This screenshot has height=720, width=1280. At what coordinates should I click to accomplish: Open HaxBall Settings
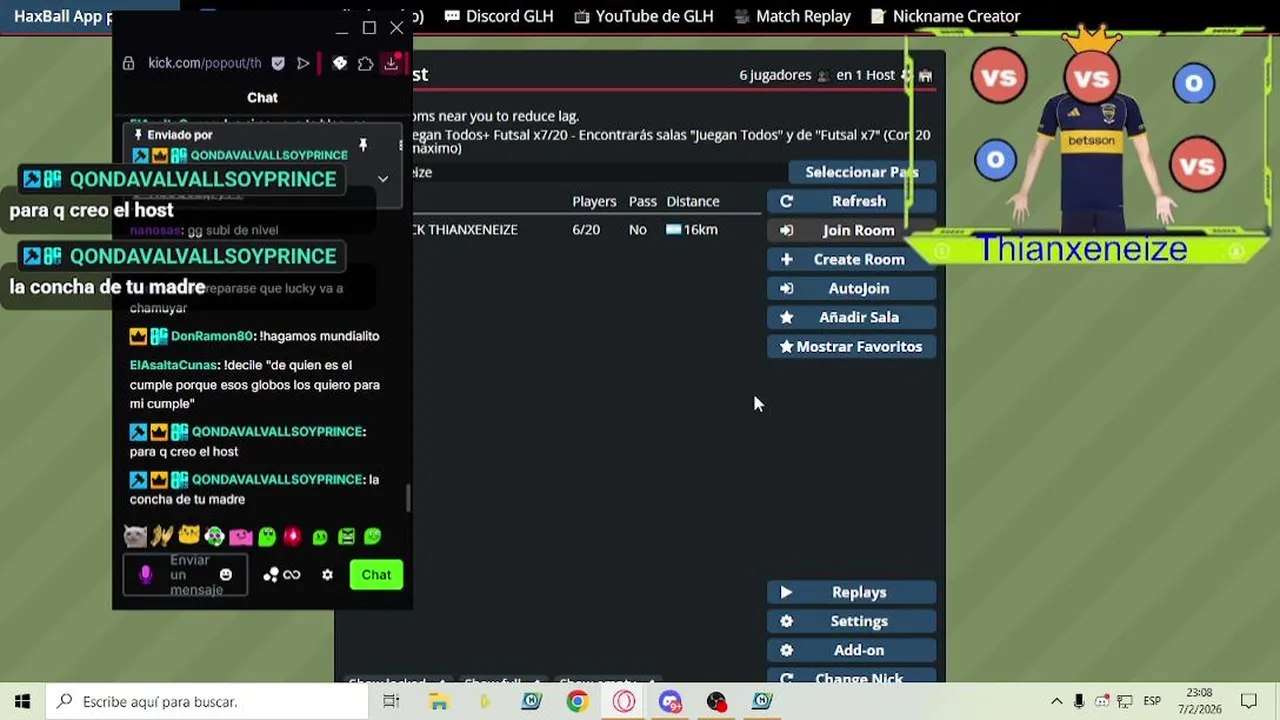coord(851,621)
